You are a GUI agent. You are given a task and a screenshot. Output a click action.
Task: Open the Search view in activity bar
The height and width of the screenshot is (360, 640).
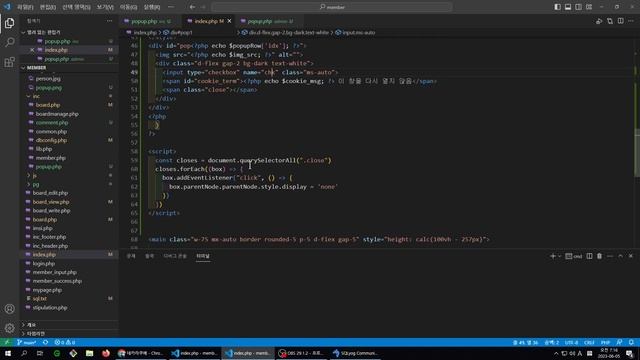coord(9,42)
